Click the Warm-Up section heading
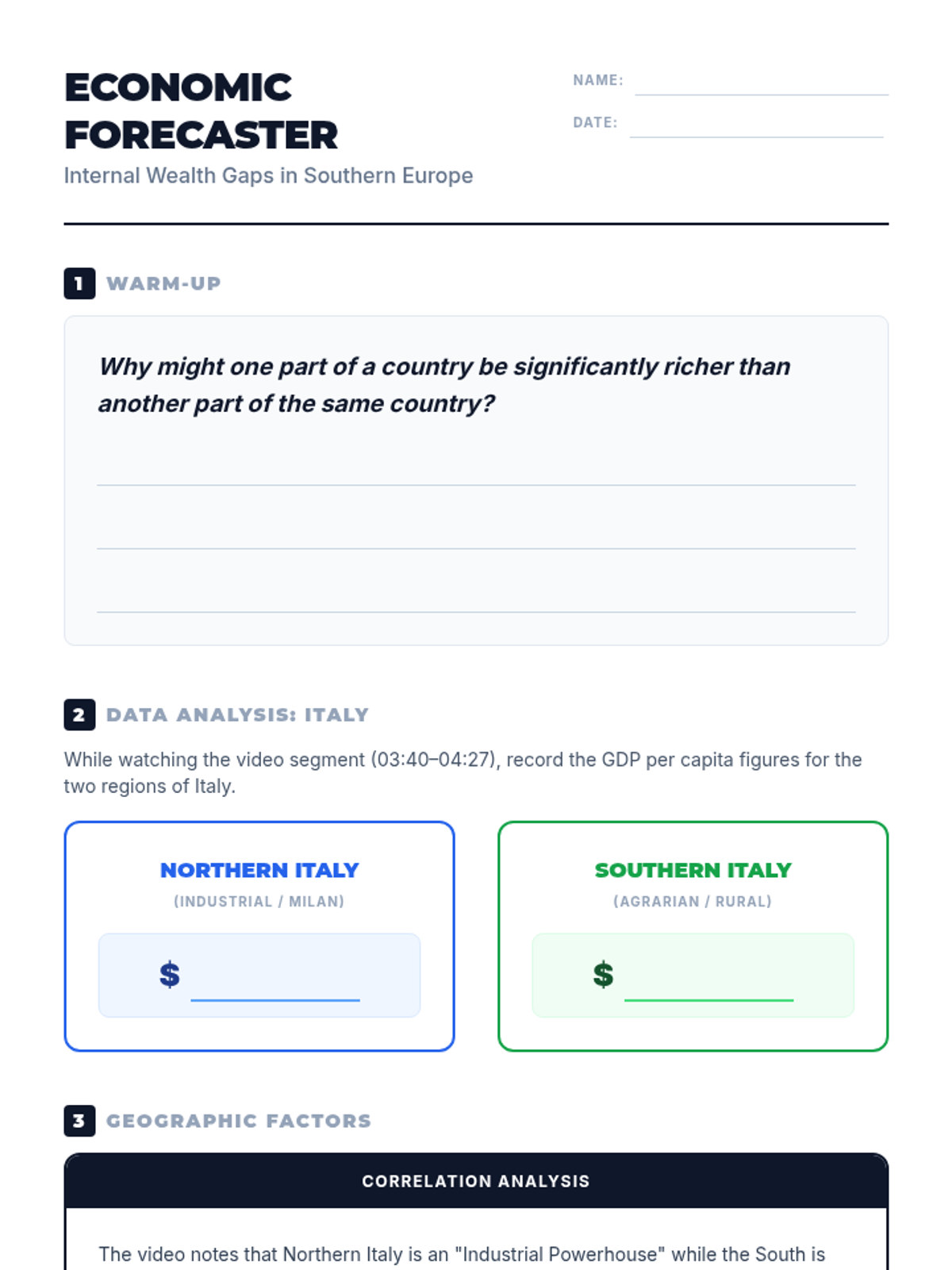 point(163,283)
